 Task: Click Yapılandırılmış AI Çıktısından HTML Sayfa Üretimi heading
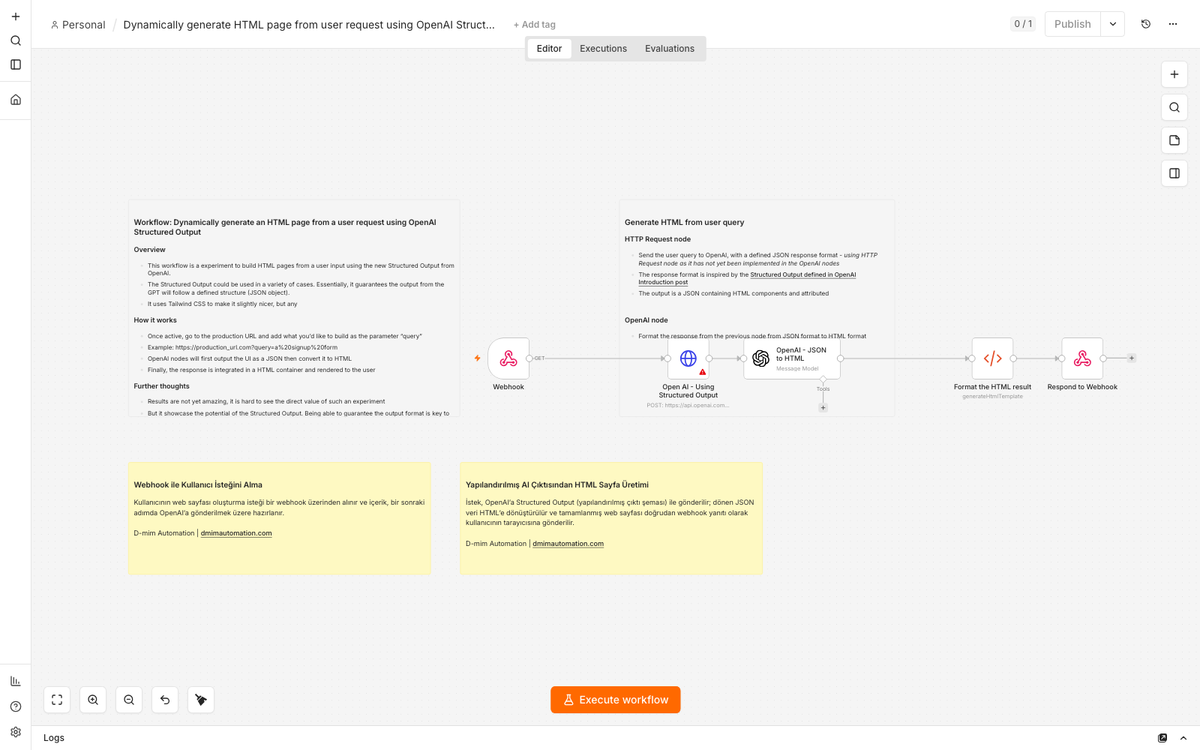(x=557, y=485)
